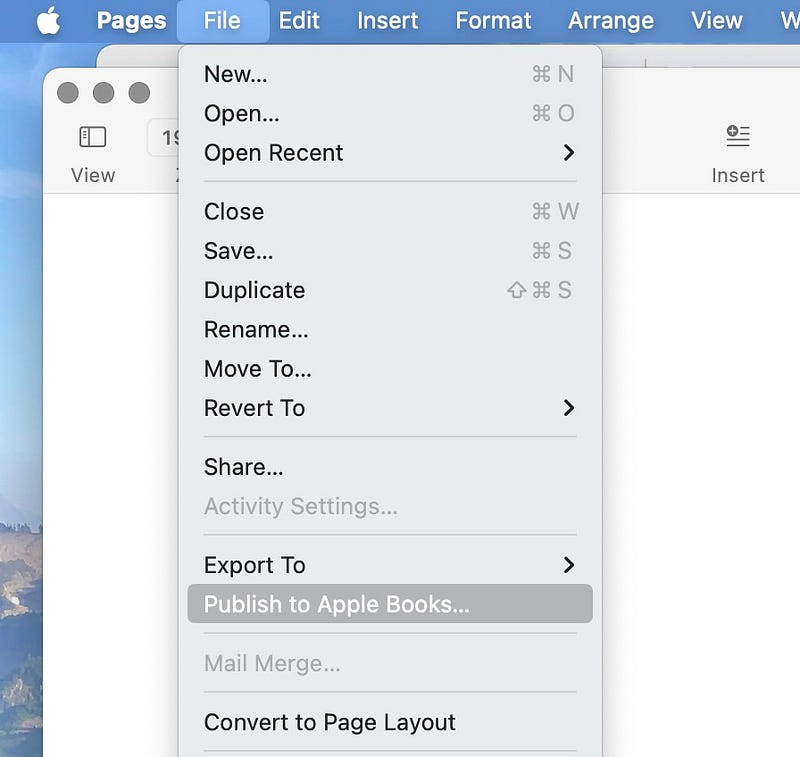800x757 pixels.
Task: Open the Edit menu
Action: coord(299,21)
